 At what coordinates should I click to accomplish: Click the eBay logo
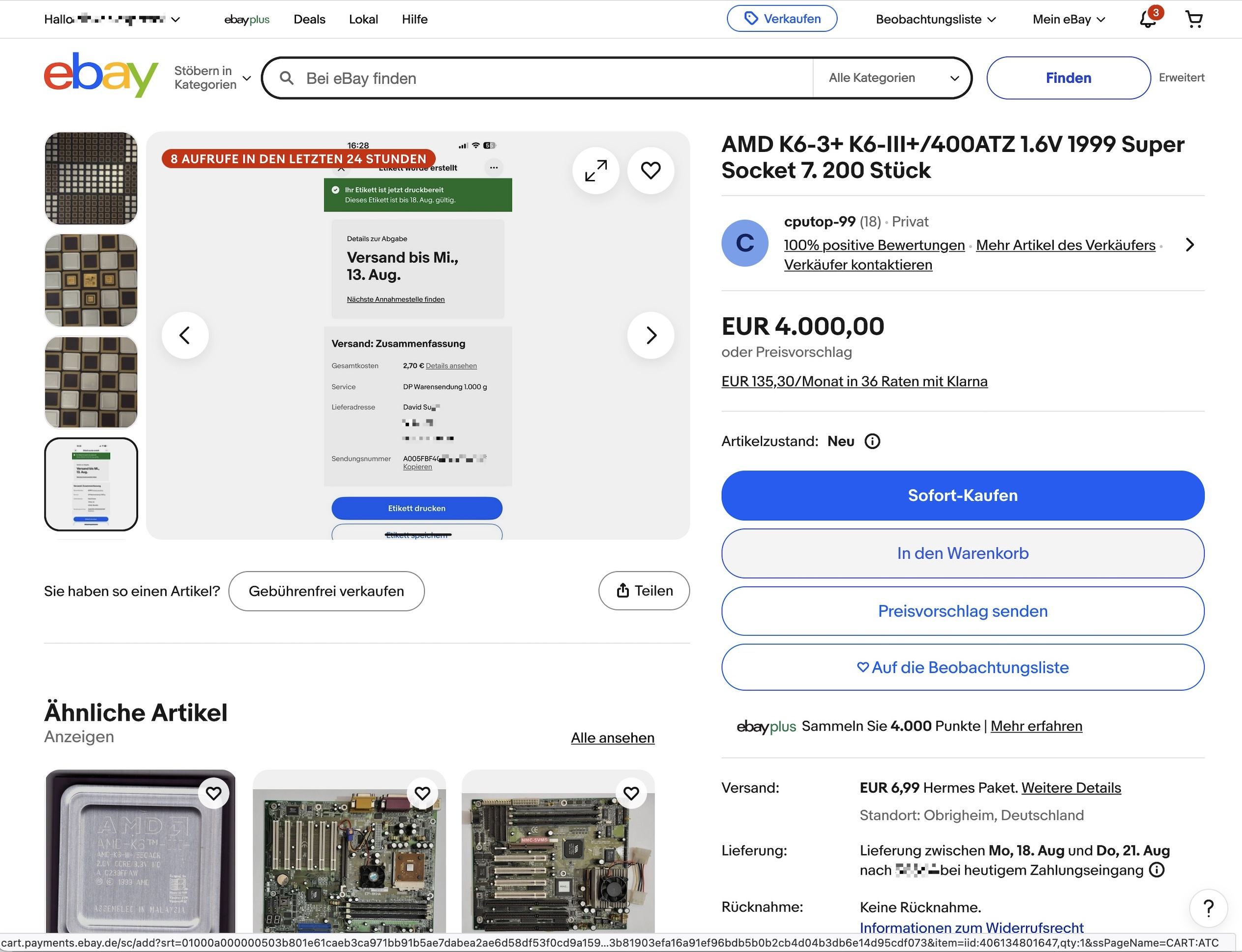click(x=101, y=76)
